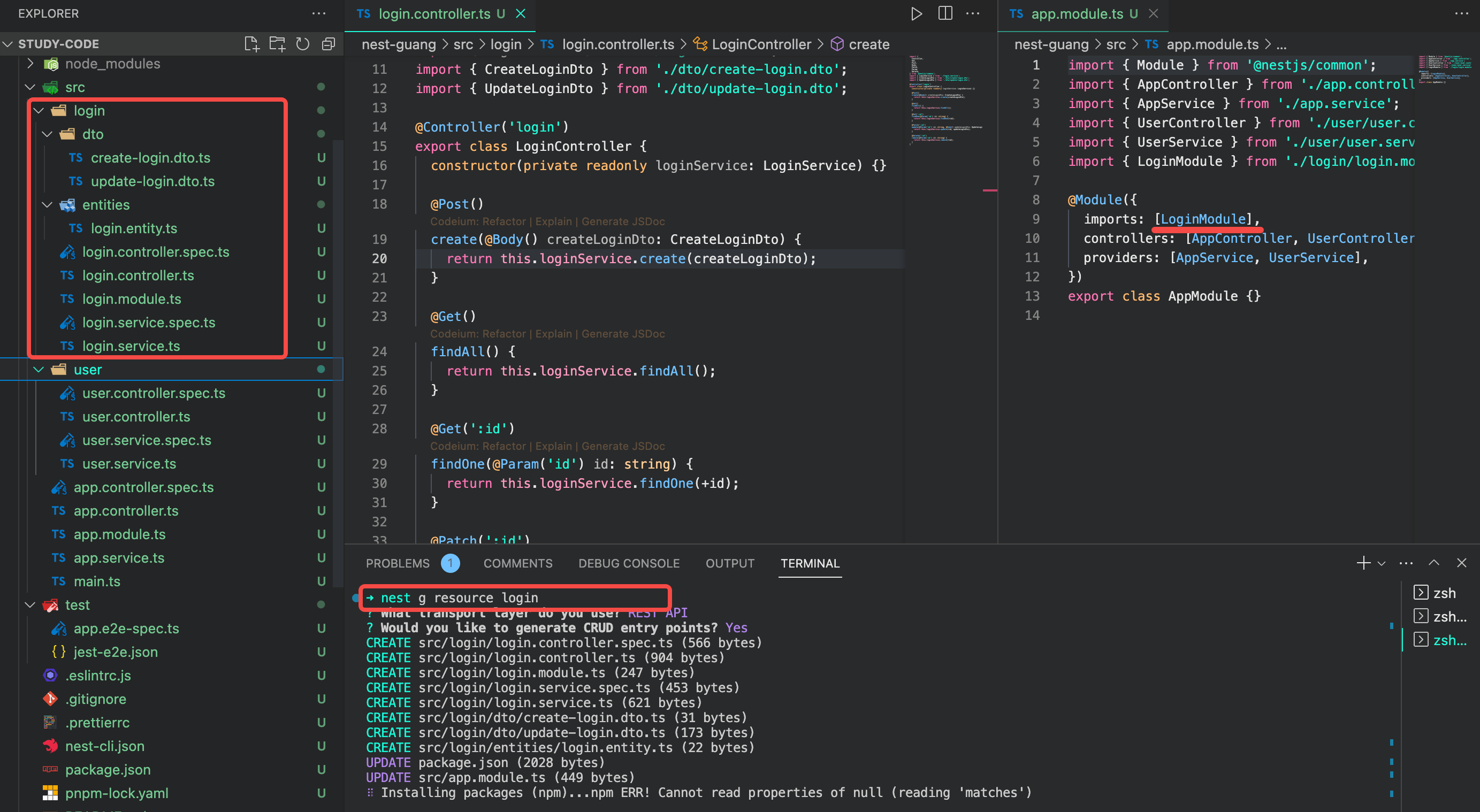Collapse the test folder

tap(30, 606)
